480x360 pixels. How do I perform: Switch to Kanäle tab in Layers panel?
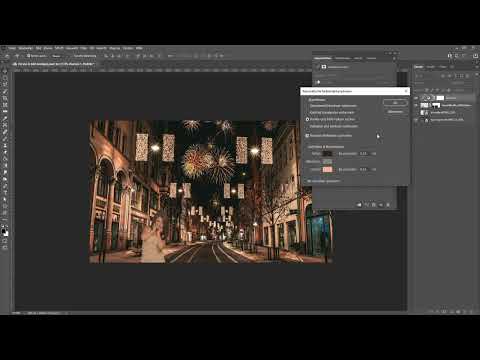(x=431, y=67)
